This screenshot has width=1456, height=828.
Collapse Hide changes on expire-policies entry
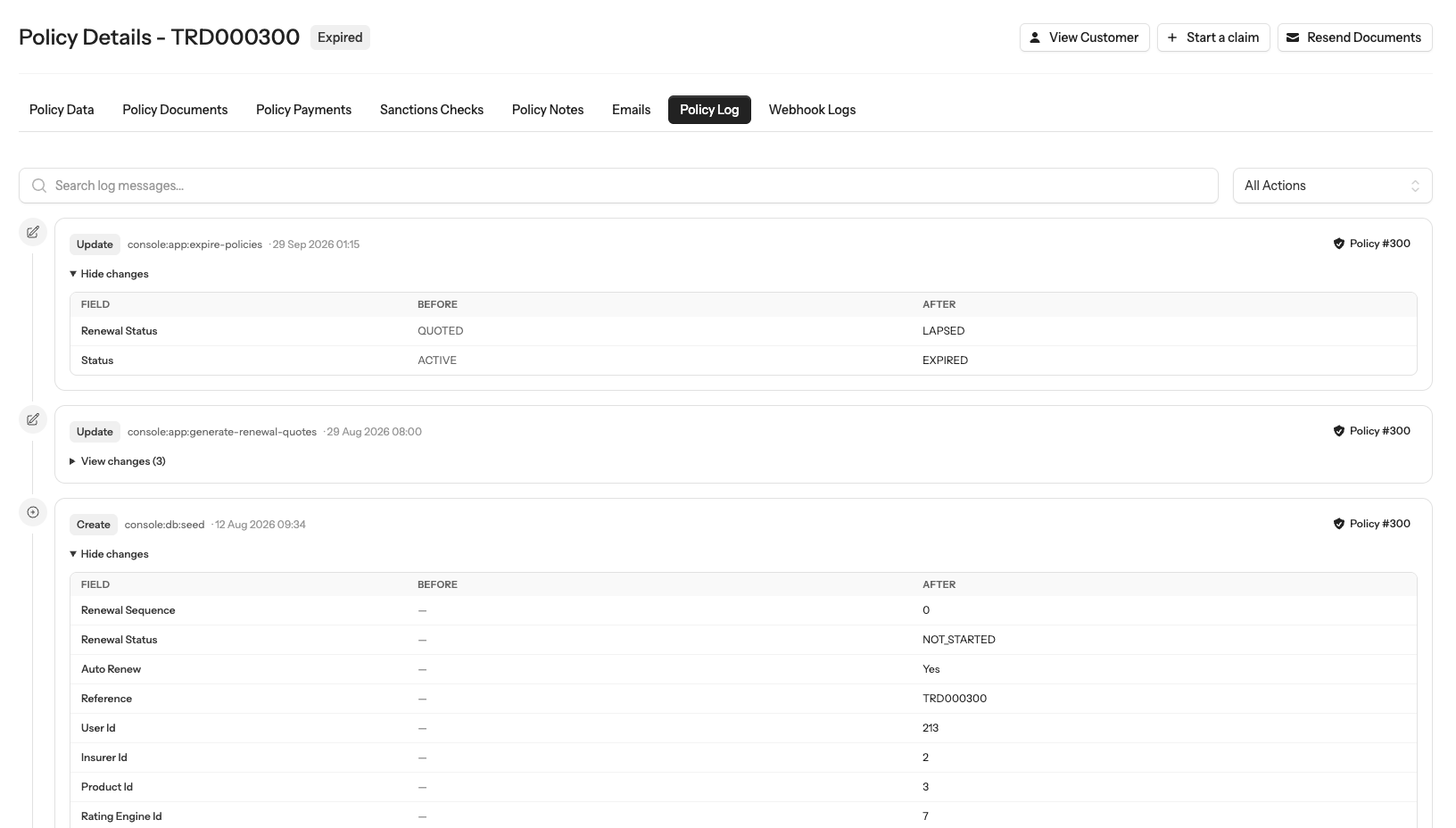(x=109, y=274)
